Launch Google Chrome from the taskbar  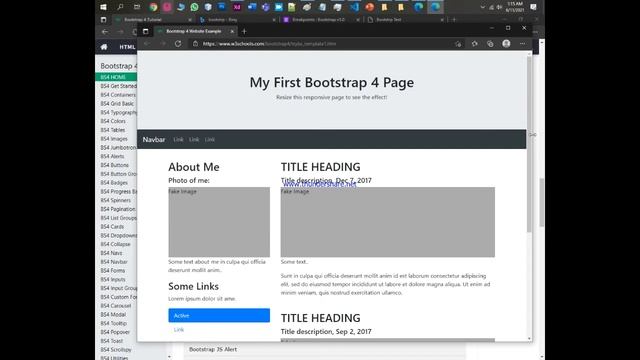[x=153, y=7]
